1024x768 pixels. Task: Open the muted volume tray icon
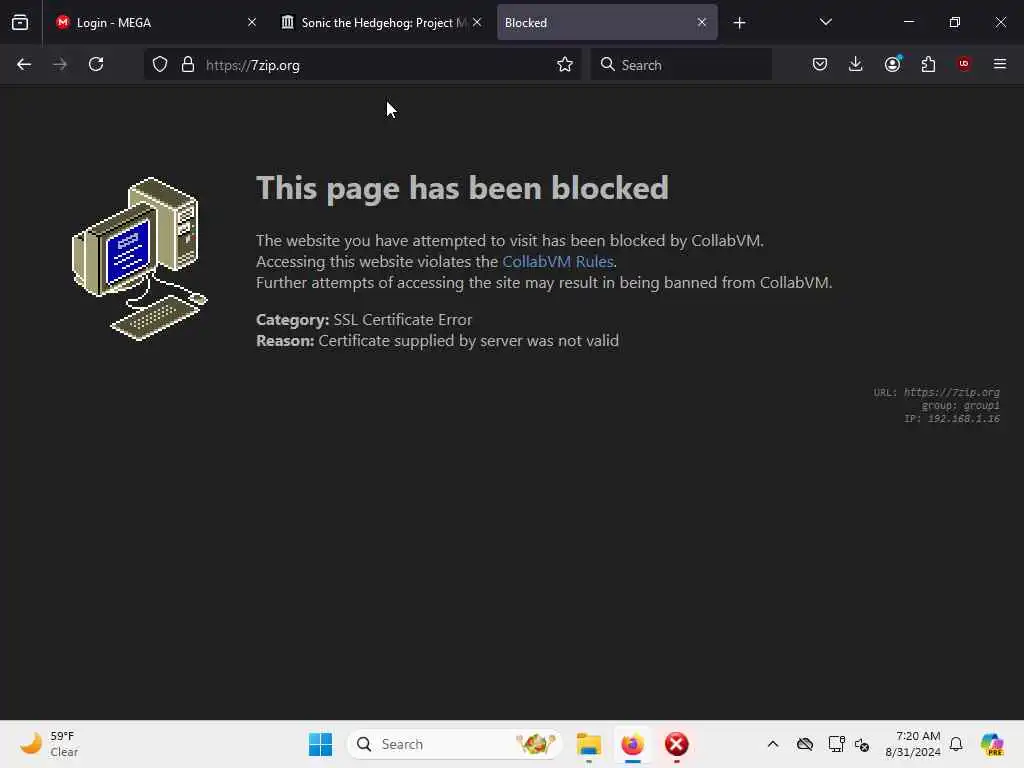coord(862,744)
